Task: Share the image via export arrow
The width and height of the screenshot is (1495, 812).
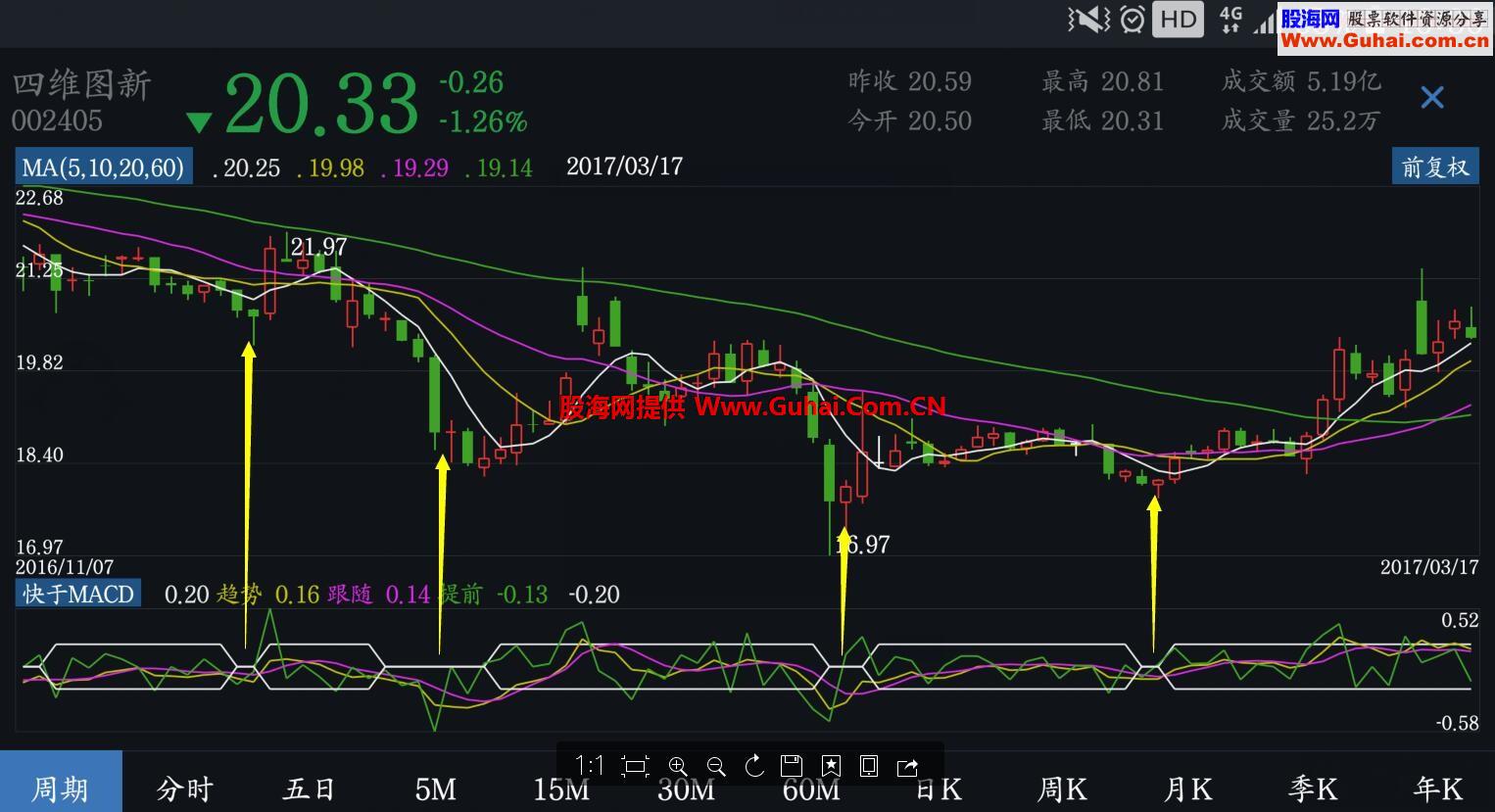Action: pos(907,766)
